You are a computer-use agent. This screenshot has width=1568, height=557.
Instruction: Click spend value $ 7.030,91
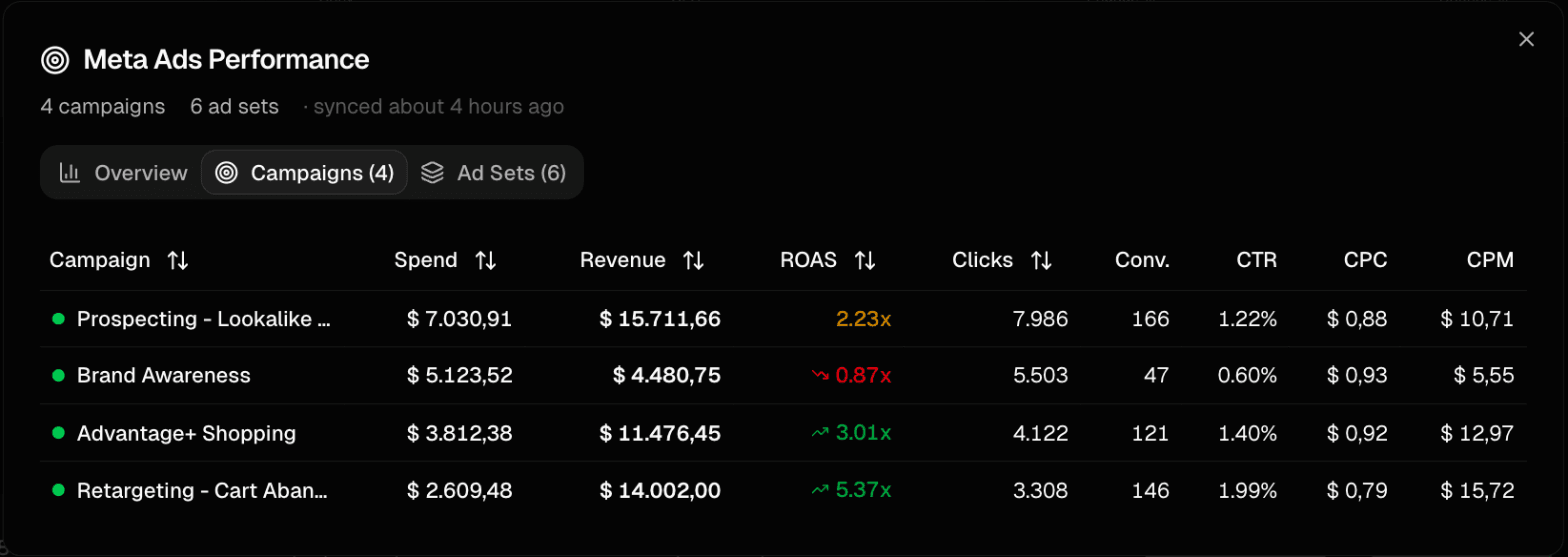coord(460,319)
